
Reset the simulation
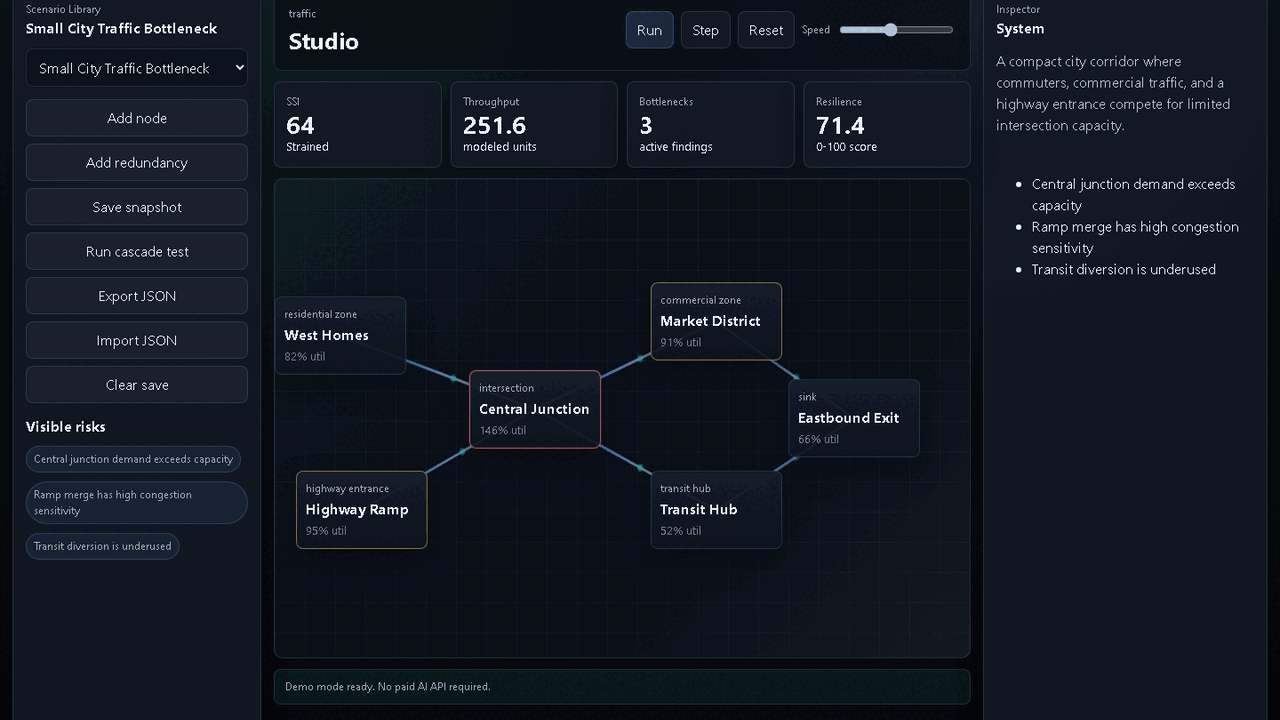766,30
